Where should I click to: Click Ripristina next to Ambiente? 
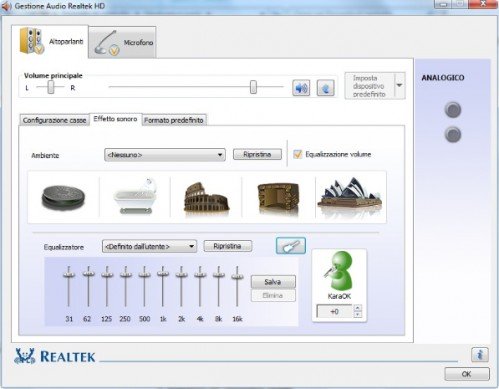[257, 154]
